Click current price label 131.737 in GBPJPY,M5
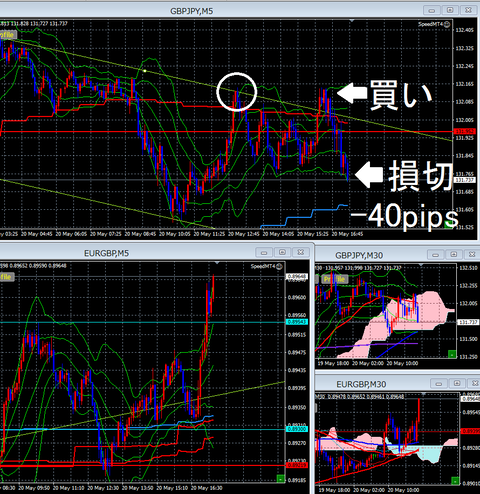The image size is (480, 494). click(x=465, y=180)
